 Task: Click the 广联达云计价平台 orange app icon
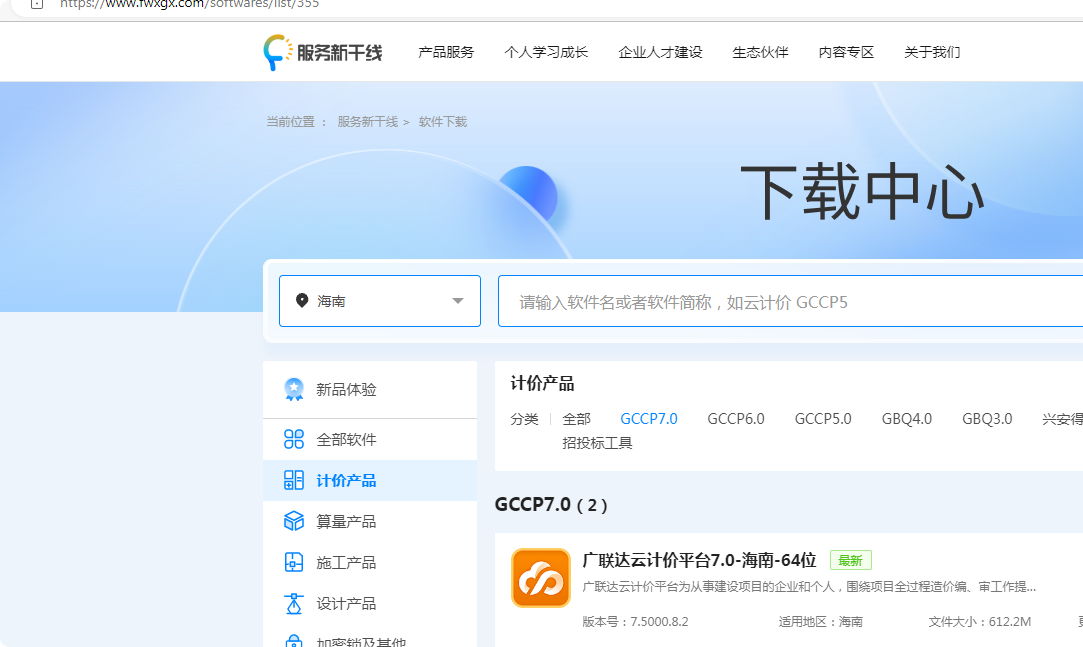tap(541, 578)
